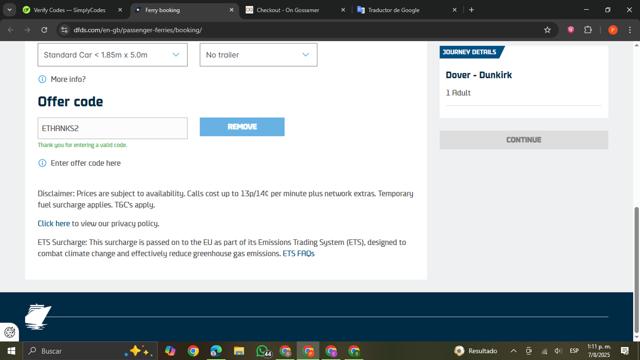Click the 1 Adult passenger text
The image size is (640, 360).
[x=458, y=93]
